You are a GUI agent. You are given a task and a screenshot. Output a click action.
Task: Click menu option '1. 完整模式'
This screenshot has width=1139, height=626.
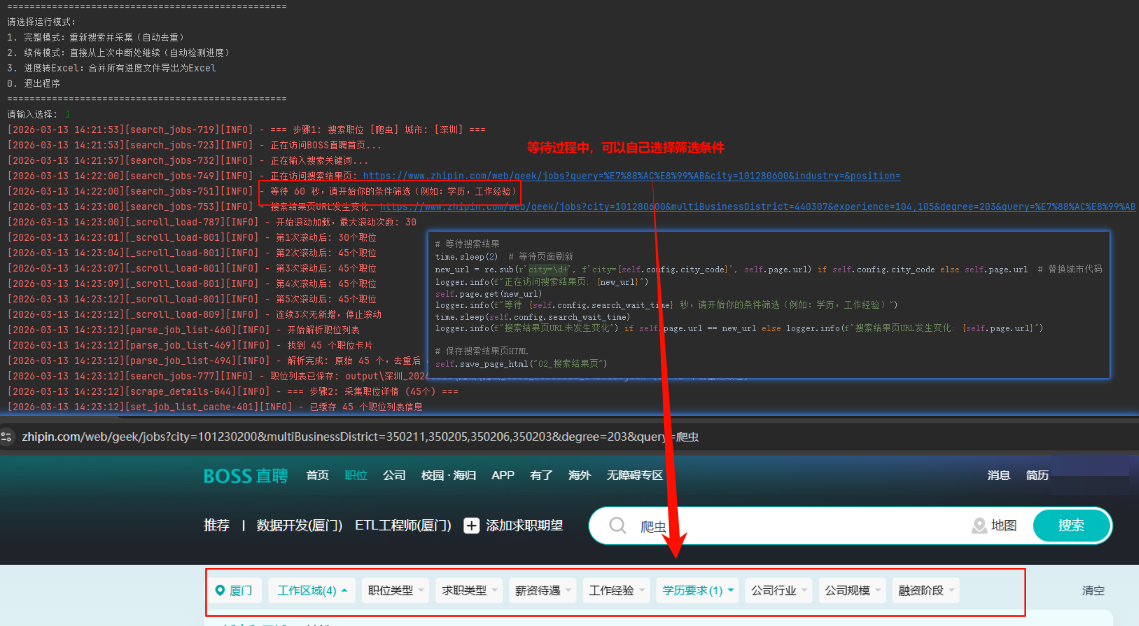point(97,37)
